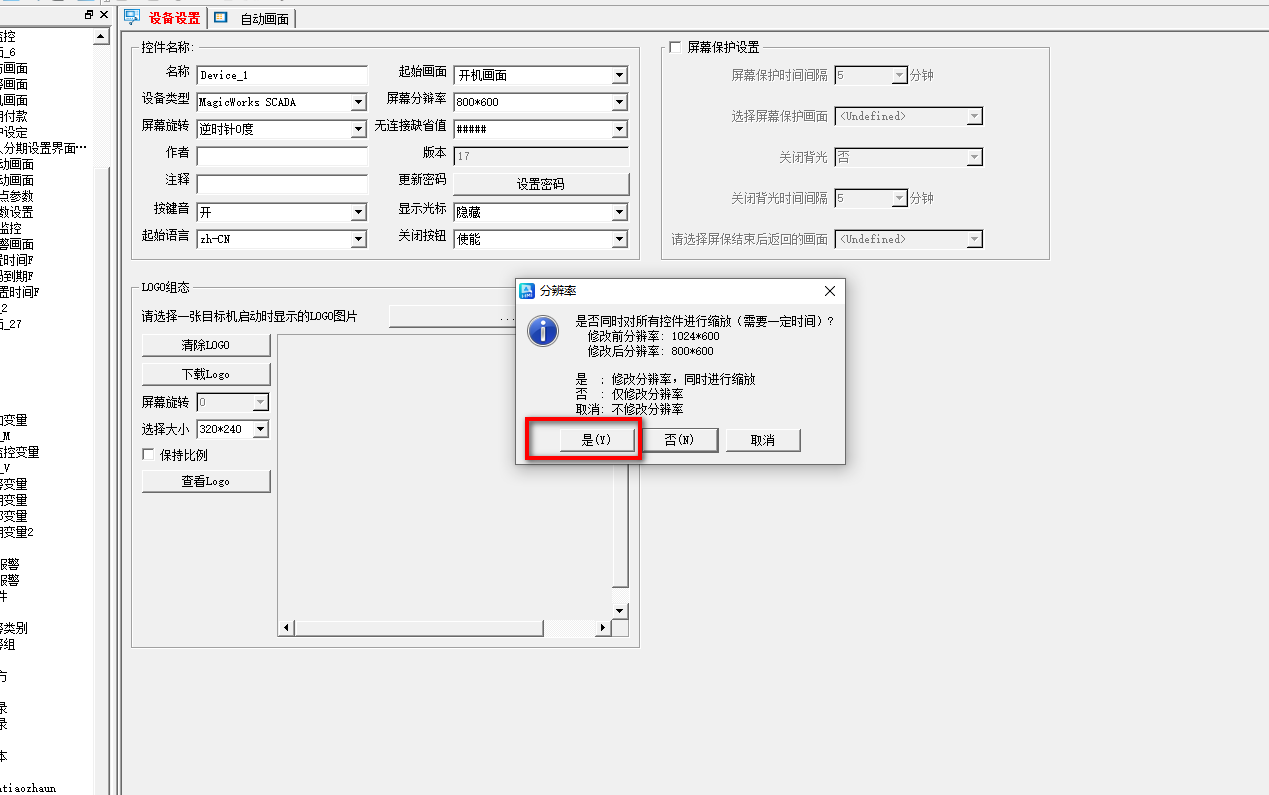Open the 选择大小 320*240 dropdown
This screenshot has width=1269, height=795.
[x=261, y=429]
